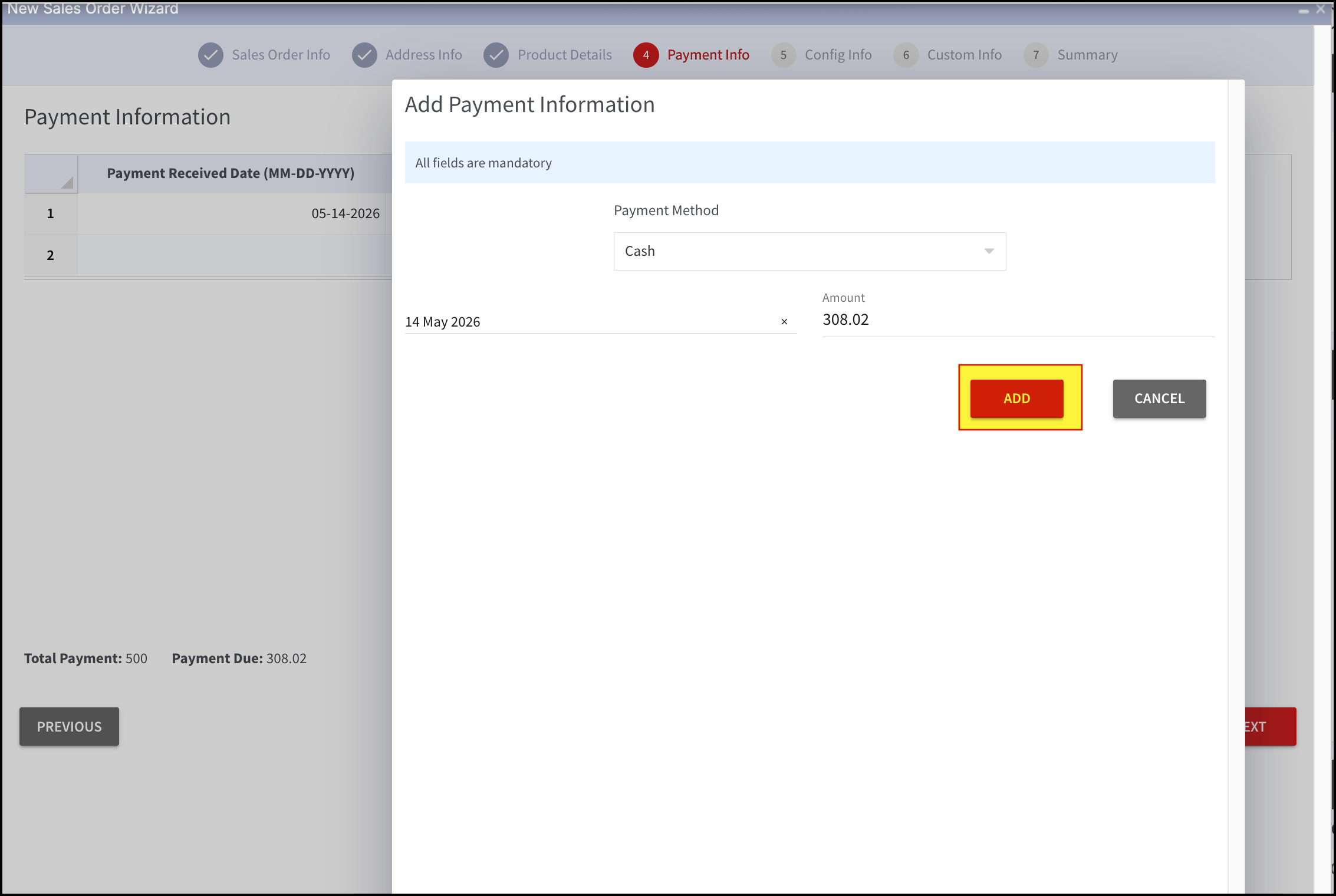The height and width of the screenshot is (896, 1336).
Task: Click the Amount field showing 308.02
Action: 1018,320
